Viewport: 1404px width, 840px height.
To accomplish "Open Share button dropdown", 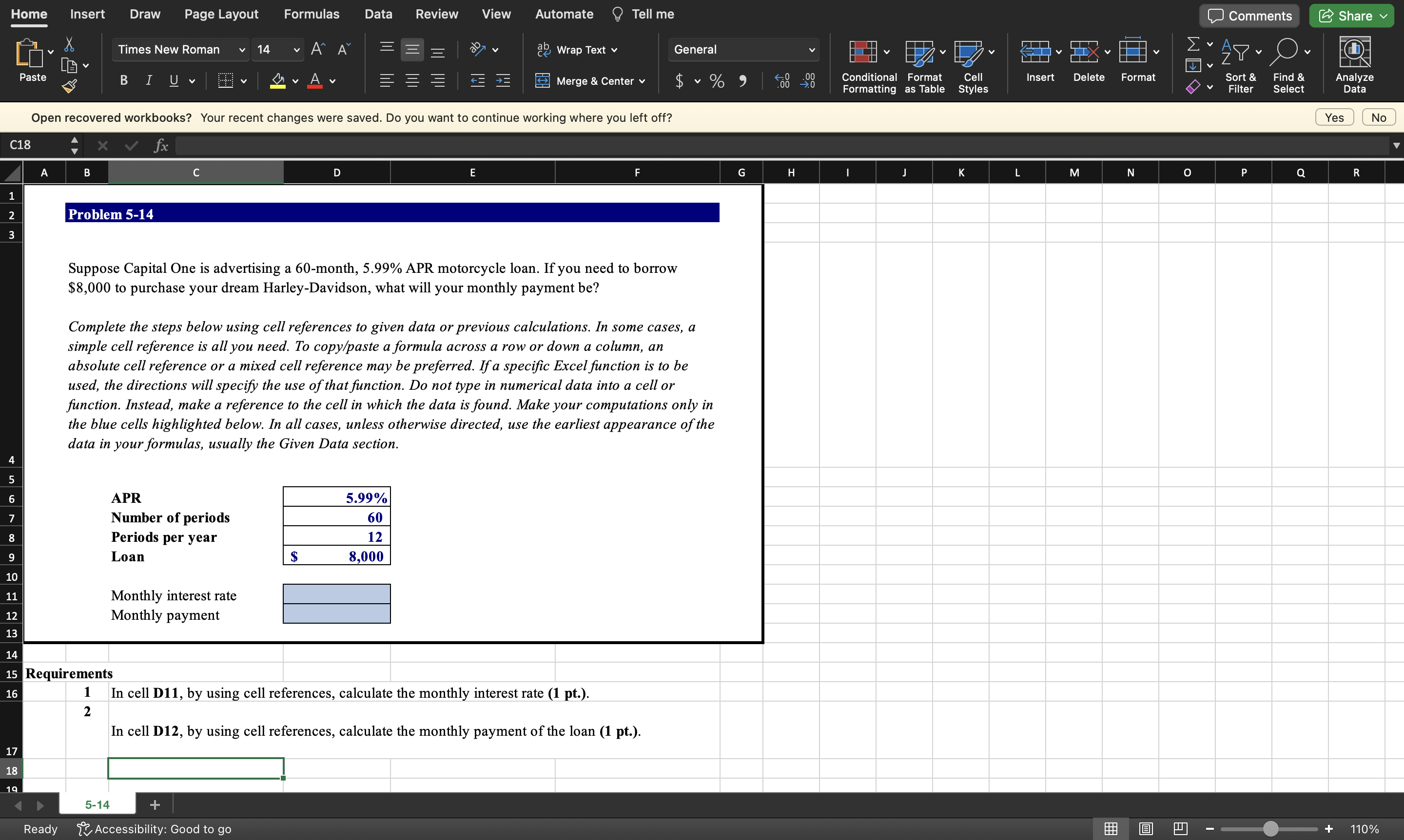I will click(x=1384, y=16).
